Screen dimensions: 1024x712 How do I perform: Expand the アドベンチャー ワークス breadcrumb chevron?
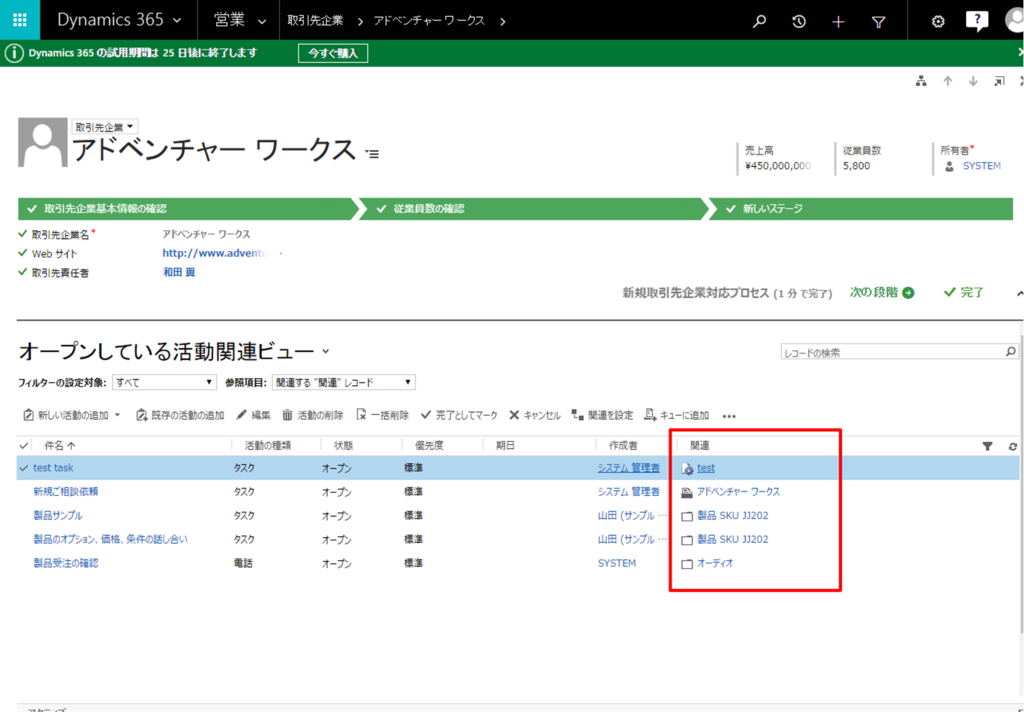[x=502, y=22]
